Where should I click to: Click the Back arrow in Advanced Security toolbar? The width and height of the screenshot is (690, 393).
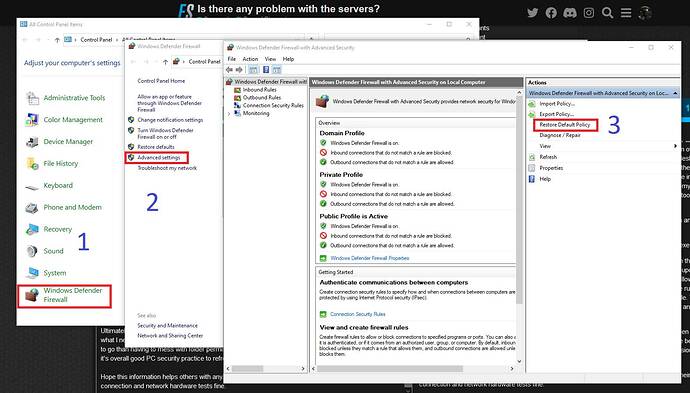[229, 70]
